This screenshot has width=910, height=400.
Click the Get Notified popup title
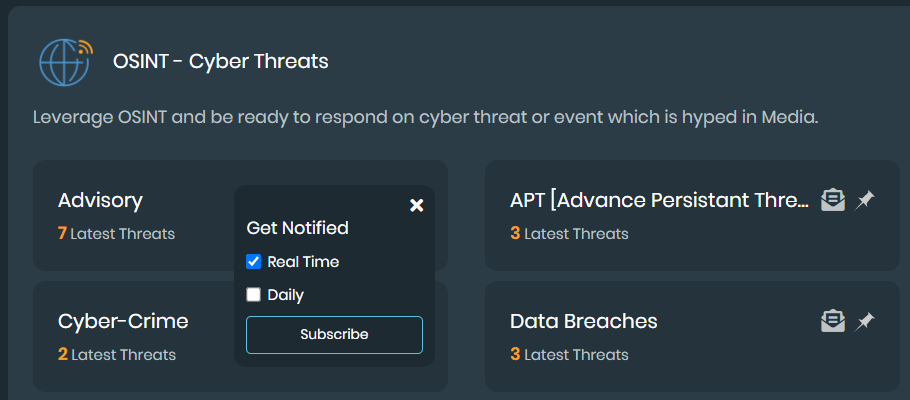click(x=297, y=228)
